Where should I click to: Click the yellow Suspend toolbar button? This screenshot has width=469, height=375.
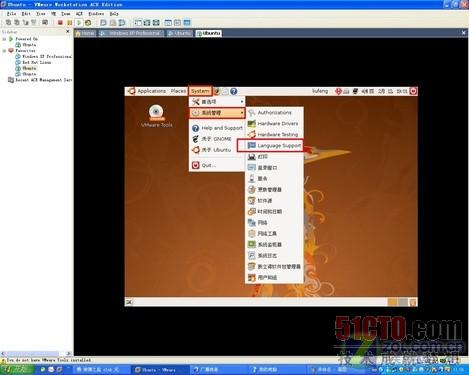pos(69,23)
